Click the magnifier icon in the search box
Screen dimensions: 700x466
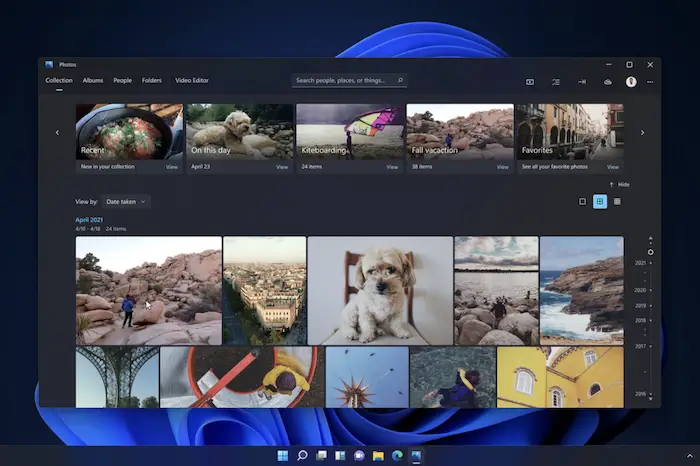coord(400,80)
